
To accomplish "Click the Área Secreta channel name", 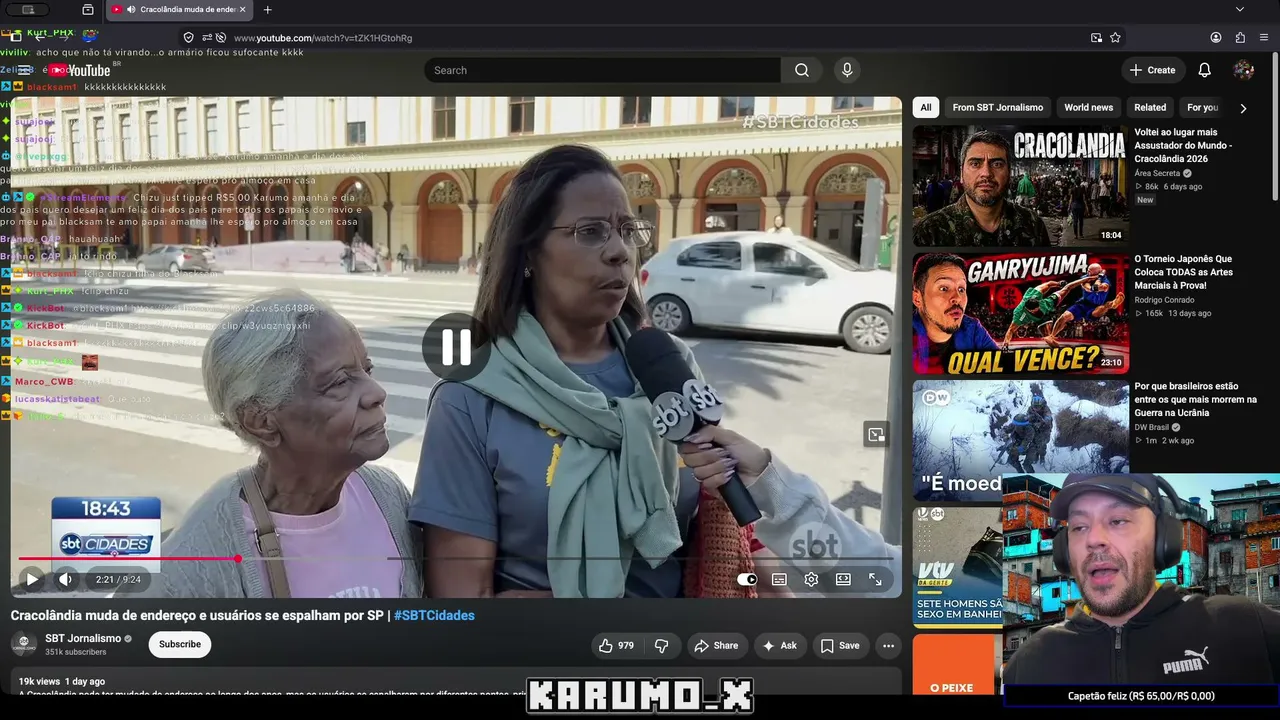I will click(1157, 173).
